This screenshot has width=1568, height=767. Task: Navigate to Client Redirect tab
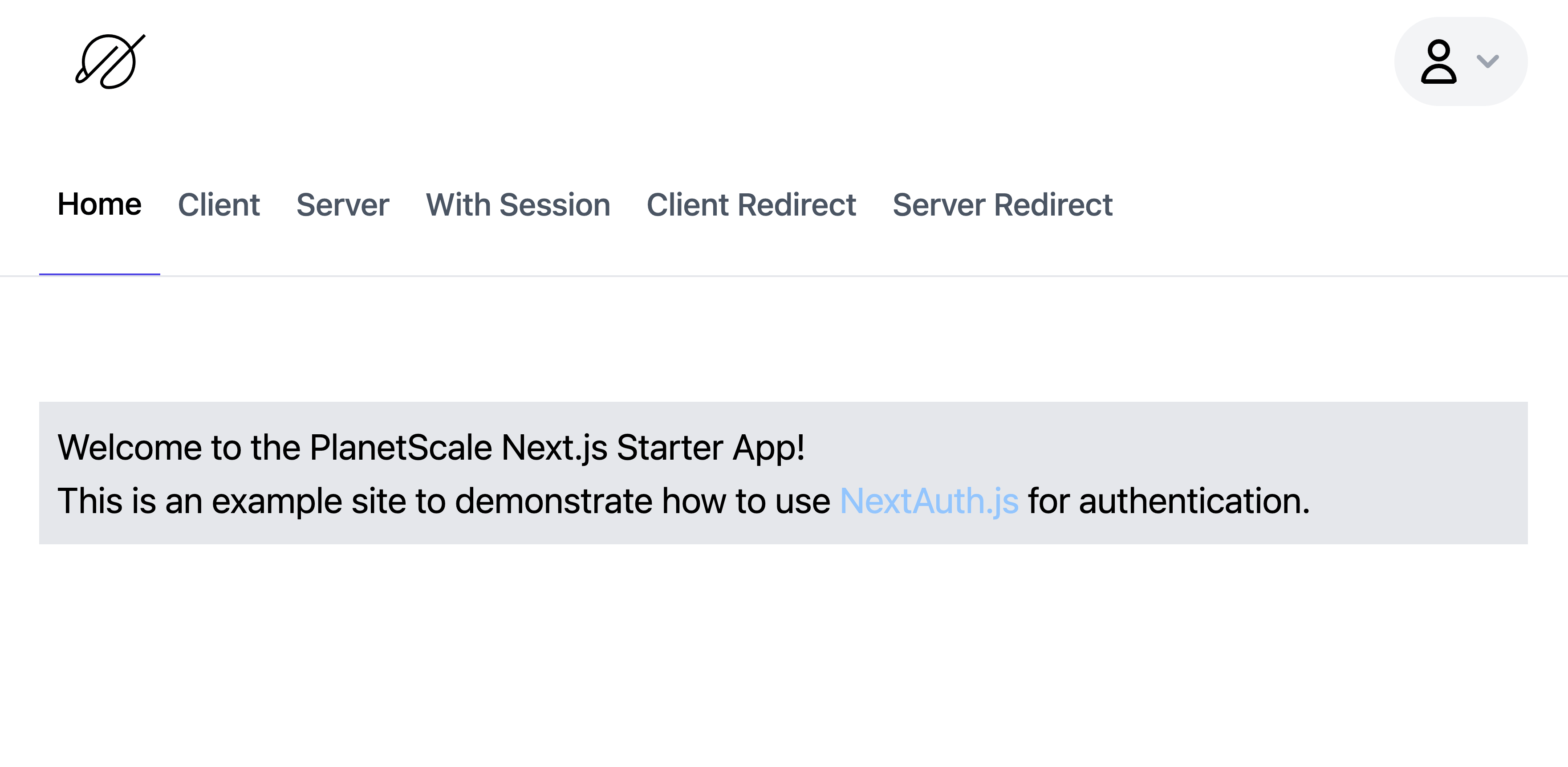point(751,205)
